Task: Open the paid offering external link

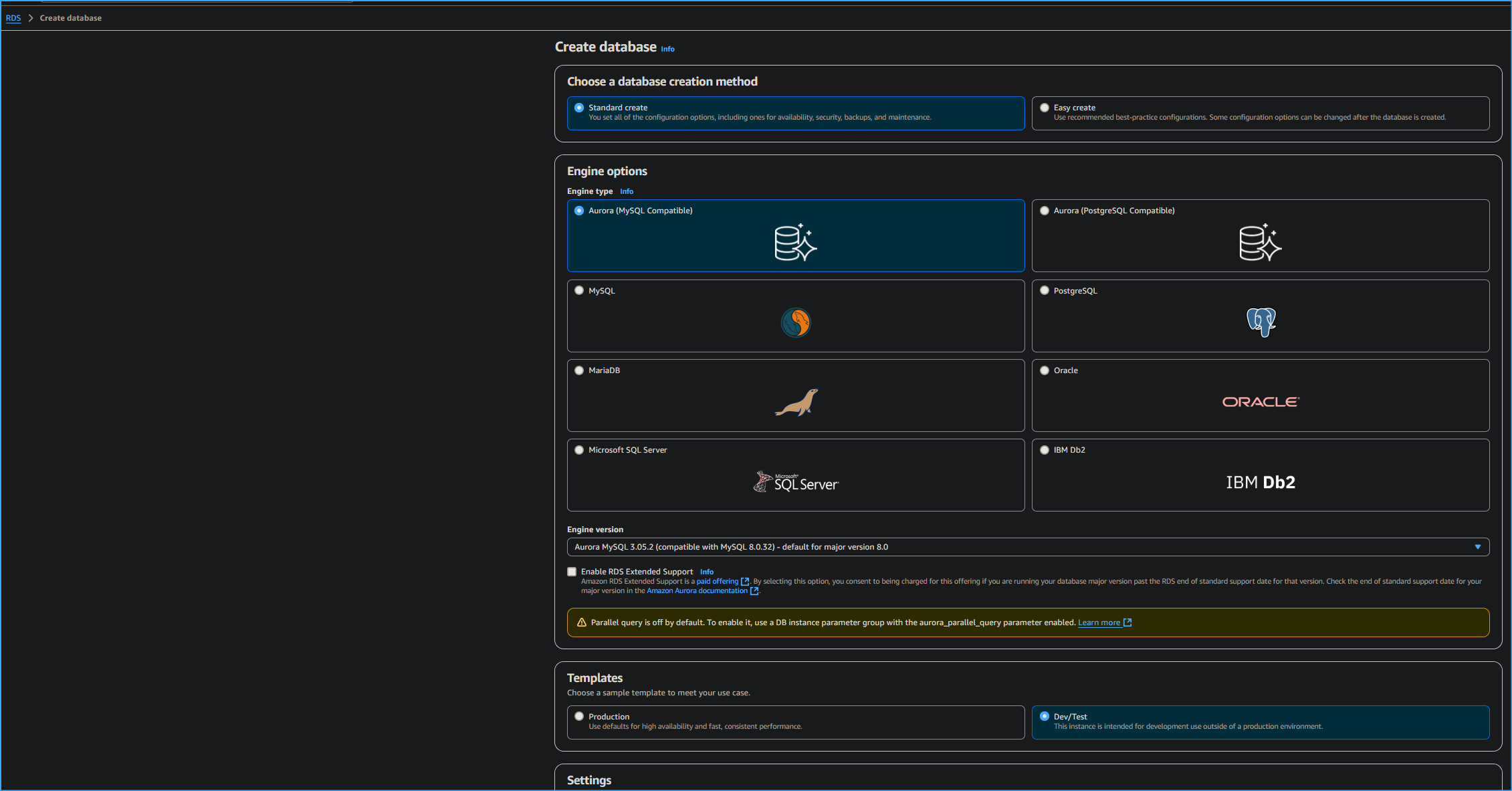Action: point(718,581)
